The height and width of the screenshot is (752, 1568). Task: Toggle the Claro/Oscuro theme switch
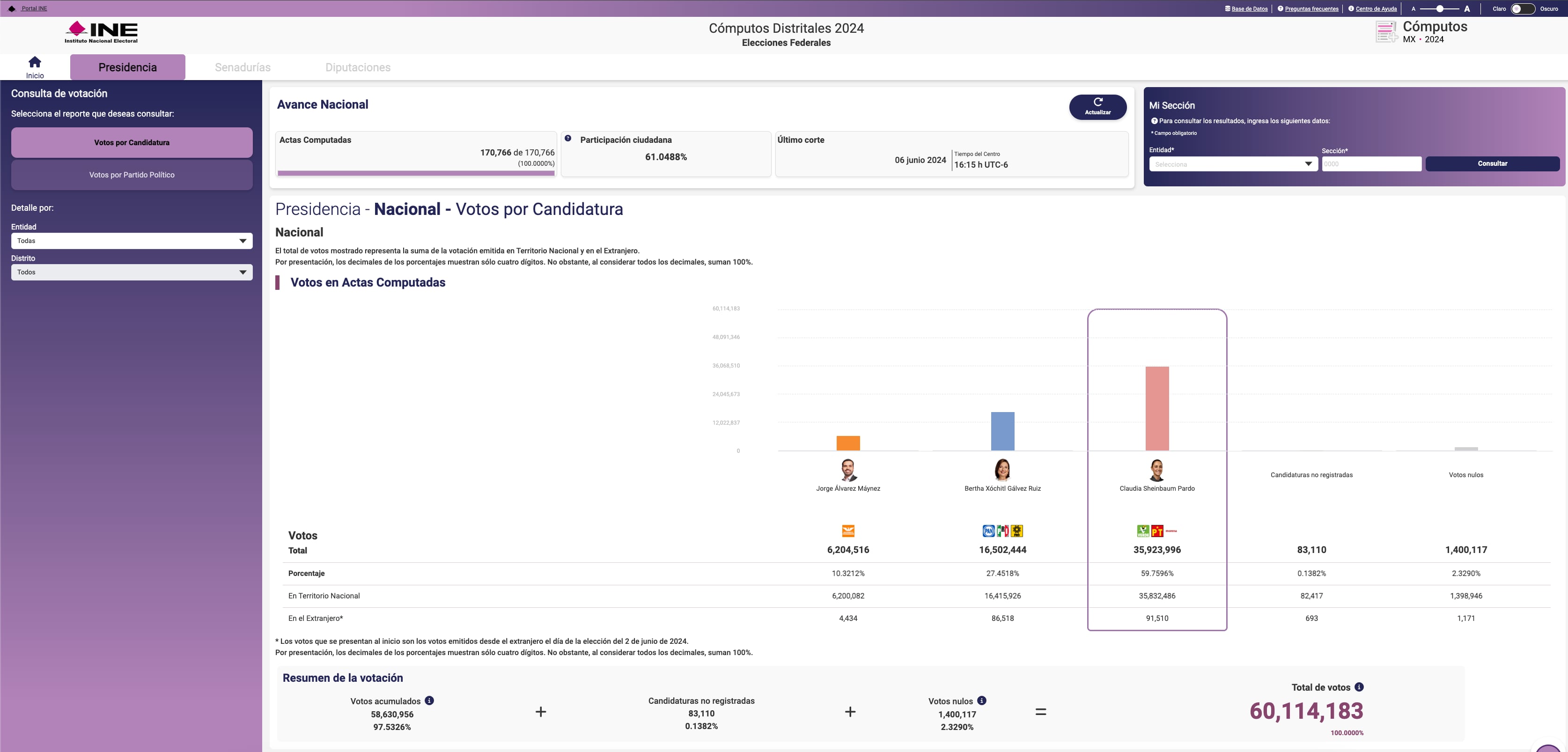click(x=1522, y=8)
